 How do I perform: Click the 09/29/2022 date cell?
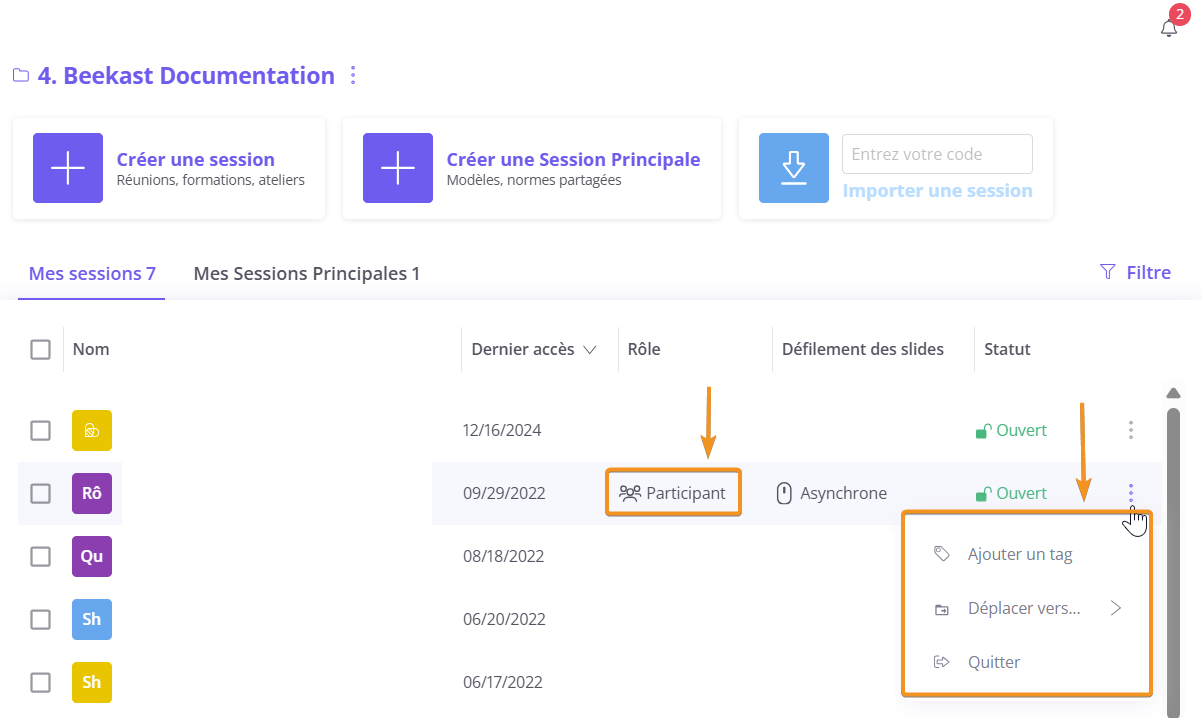click(x=504, y=493)
